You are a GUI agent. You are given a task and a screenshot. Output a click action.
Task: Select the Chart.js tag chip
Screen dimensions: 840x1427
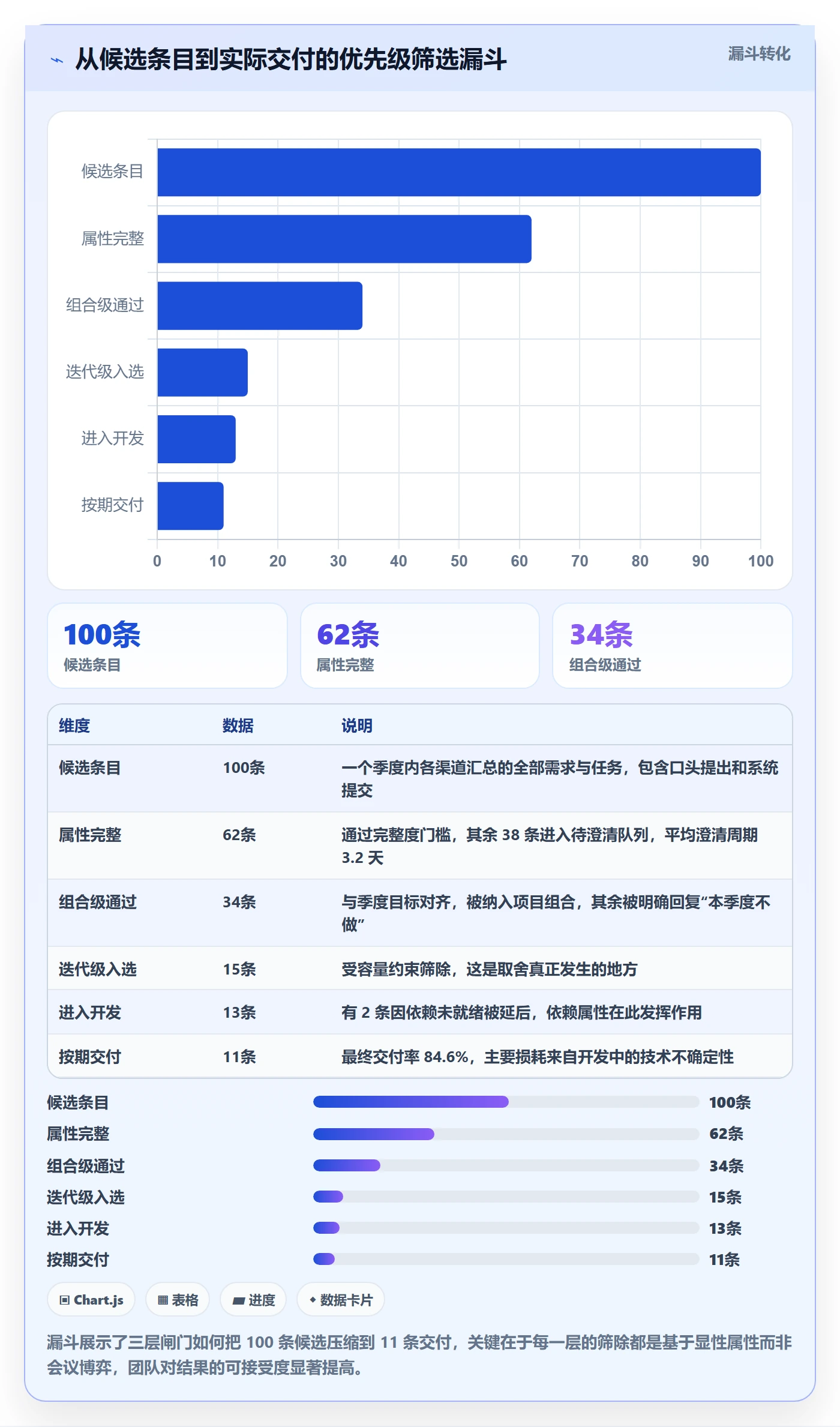click(x=91, y=1299)
